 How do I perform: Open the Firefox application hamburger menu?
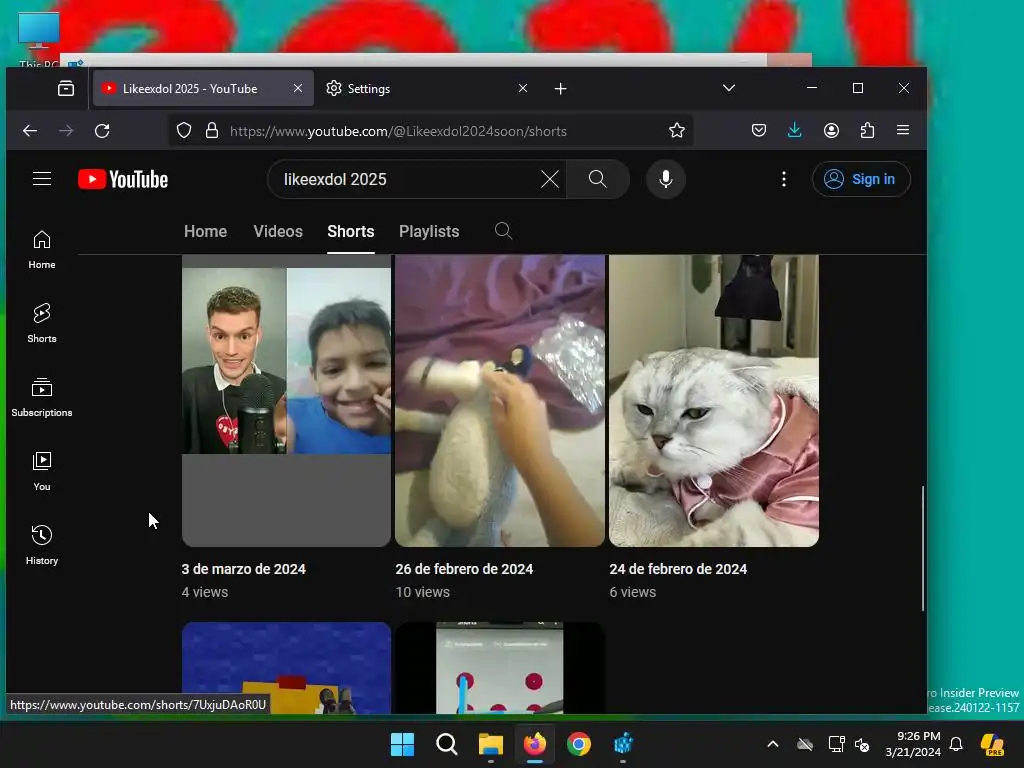point(903,130)
